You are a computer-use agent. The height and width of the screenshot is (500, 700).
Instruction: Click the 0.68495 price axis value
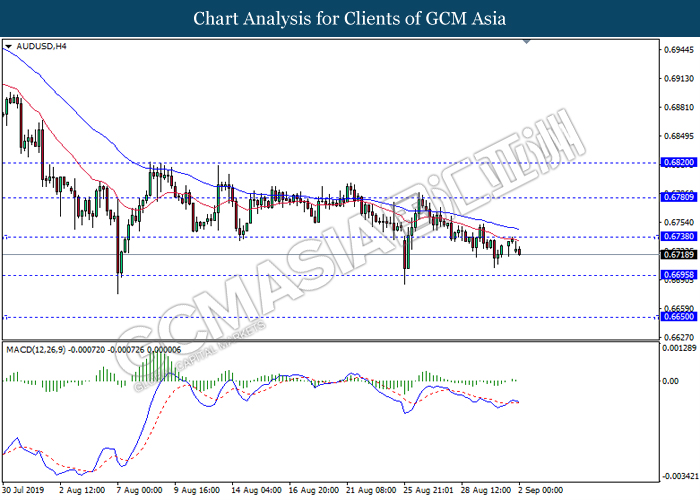679,136
